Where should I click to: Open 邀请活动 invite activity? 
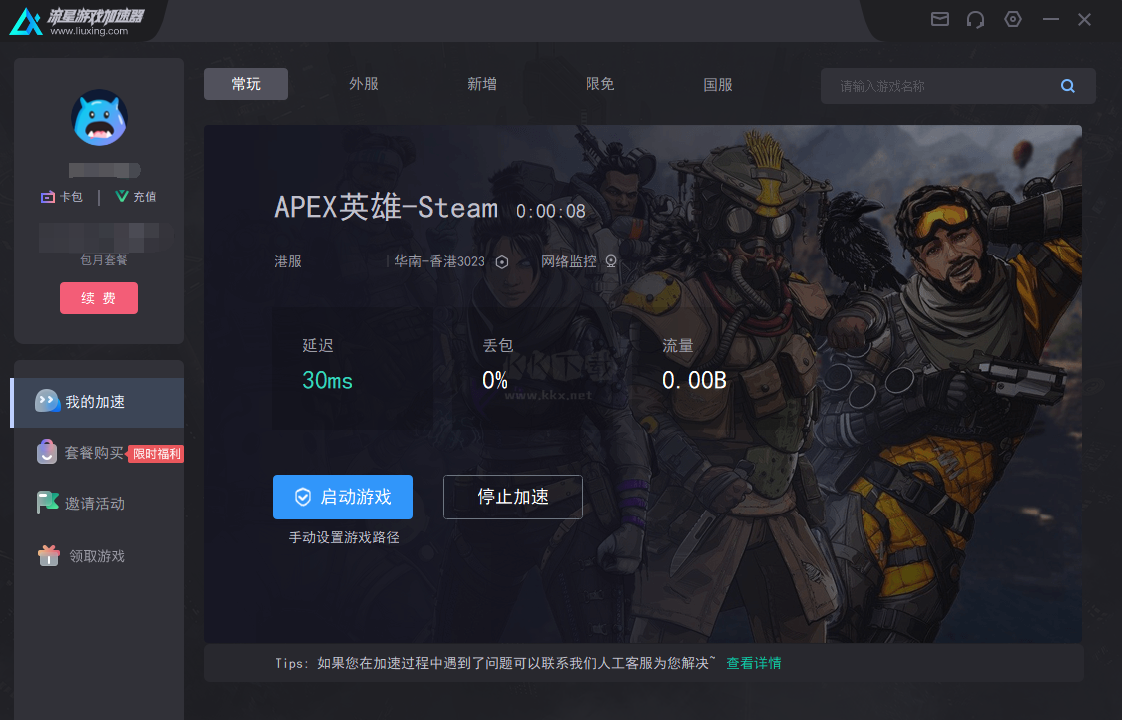98,504
